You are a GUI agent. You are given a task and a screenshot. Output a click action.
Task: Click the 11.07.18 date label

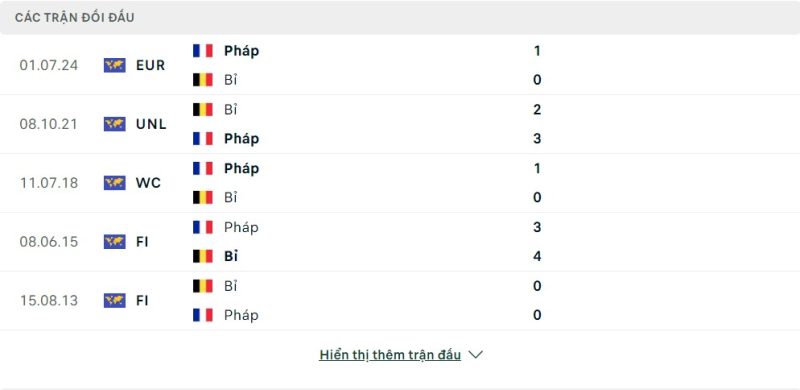click(49, 183)
